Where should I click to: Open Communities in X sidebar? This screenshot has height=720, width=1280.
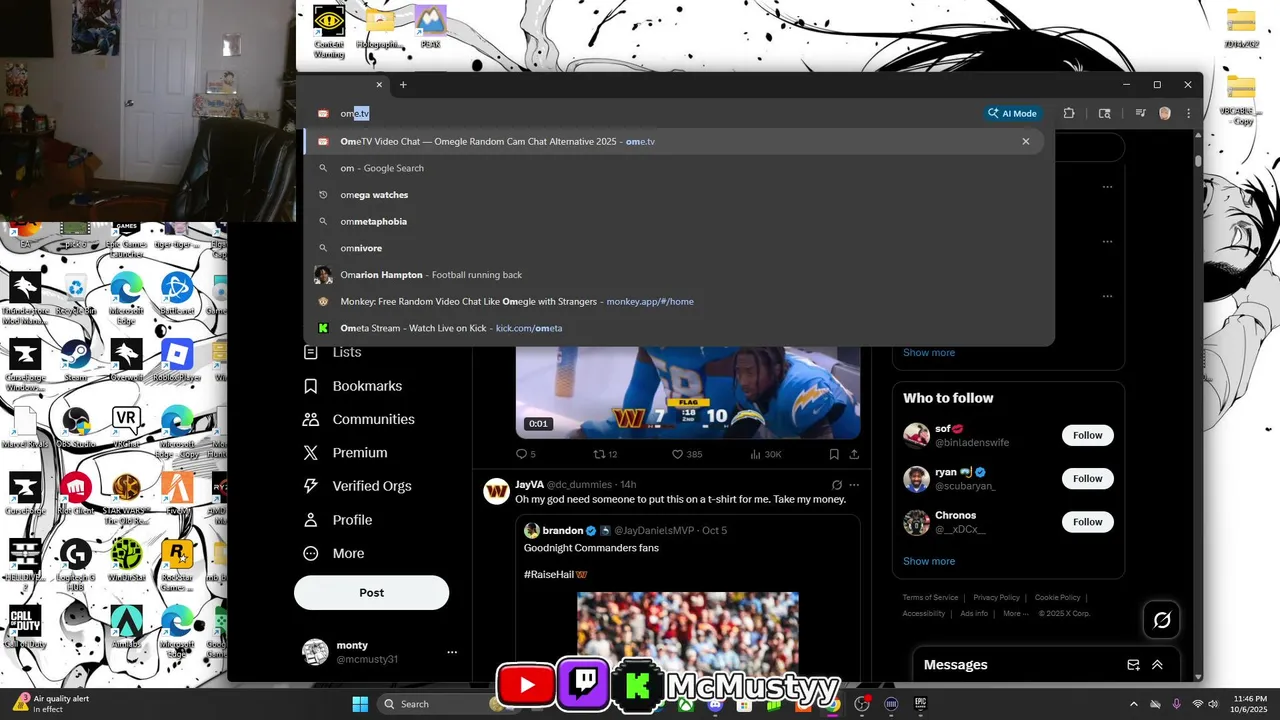tap(358, 419)
